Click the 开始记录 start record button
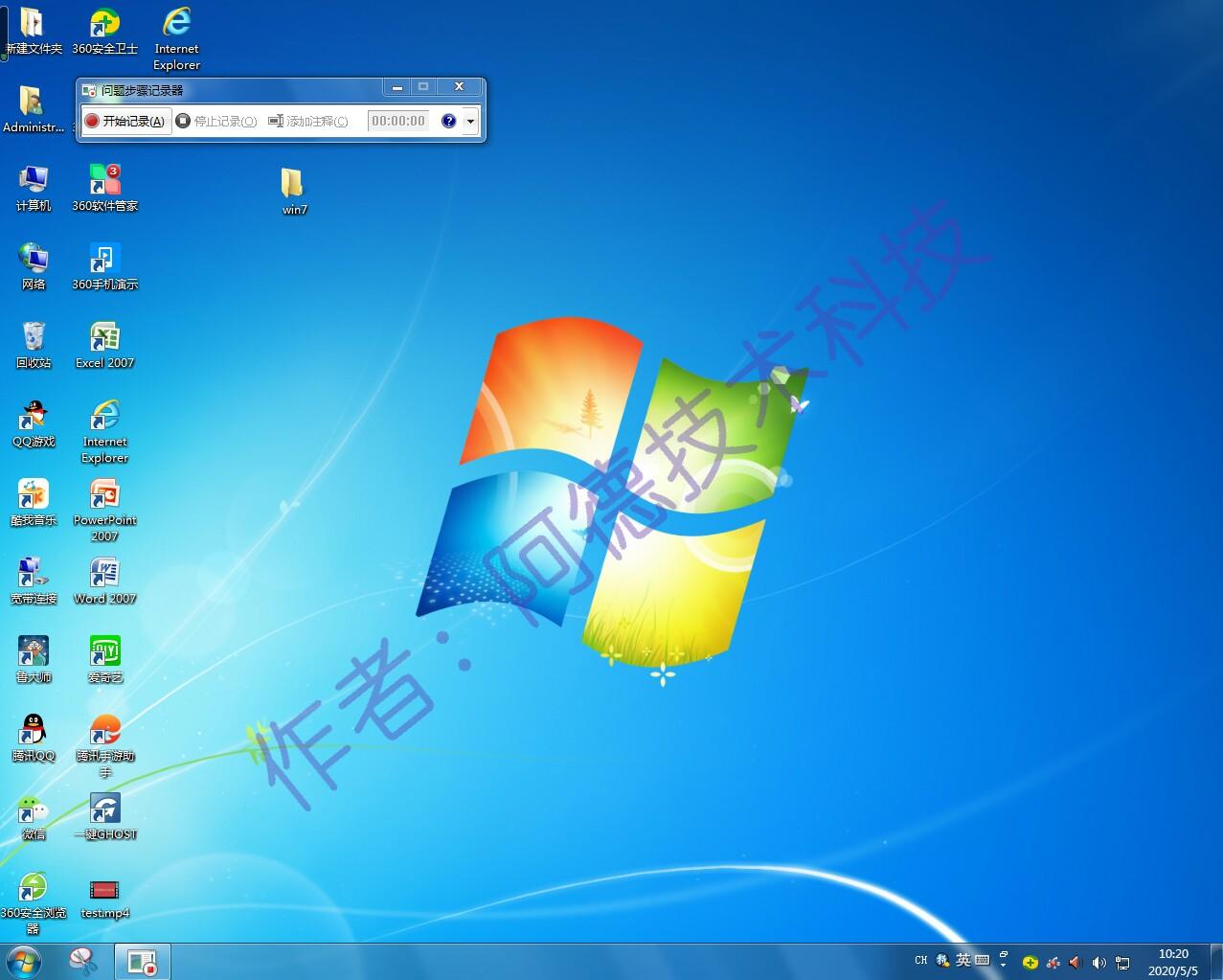The height and width of the screenshot is (980, 1223). (125, 121)
